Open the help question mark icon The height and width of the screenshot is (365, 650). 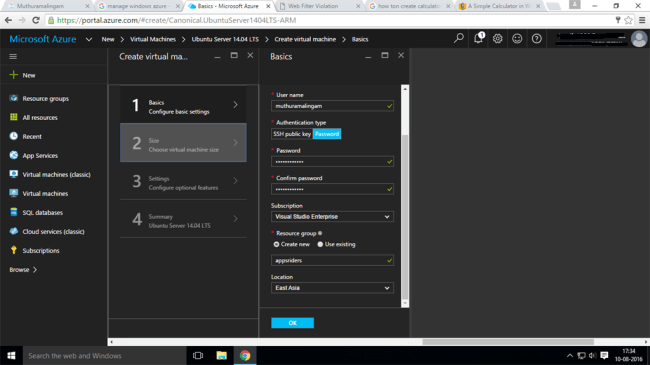point(536,39)
